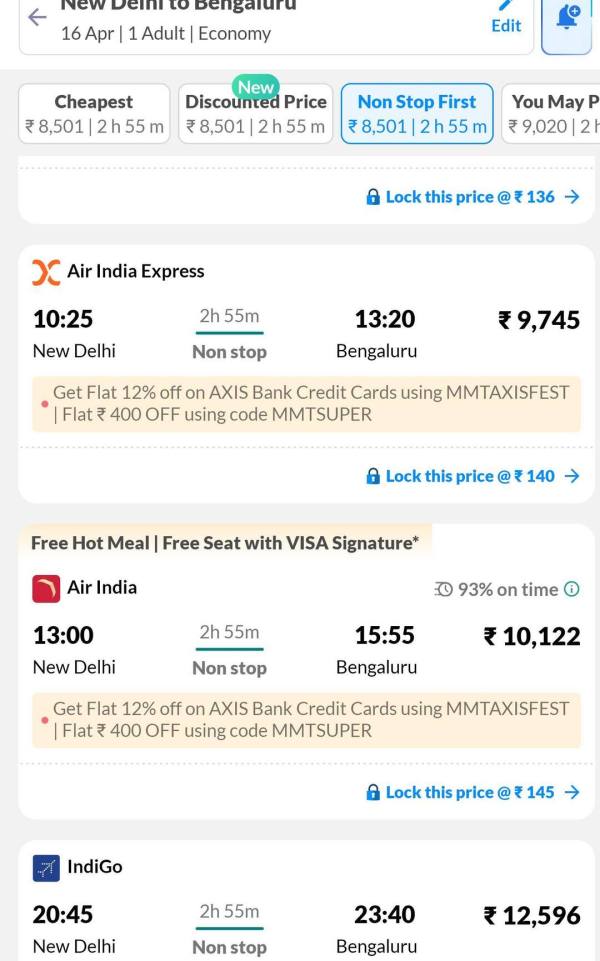600x961 pixels.
Task: Lock this price at ₹ 136
Action: [472, 197]
